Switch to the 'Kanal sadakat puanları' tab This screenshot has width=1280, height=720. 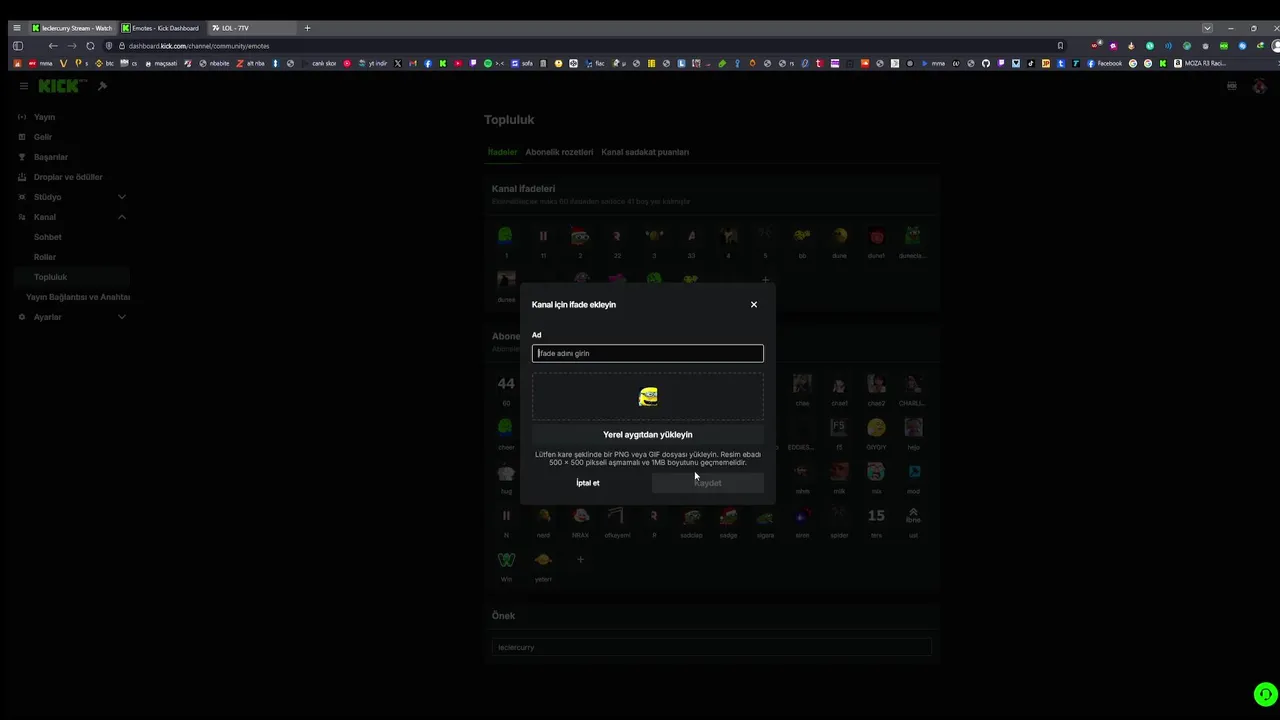pos(645,152)
